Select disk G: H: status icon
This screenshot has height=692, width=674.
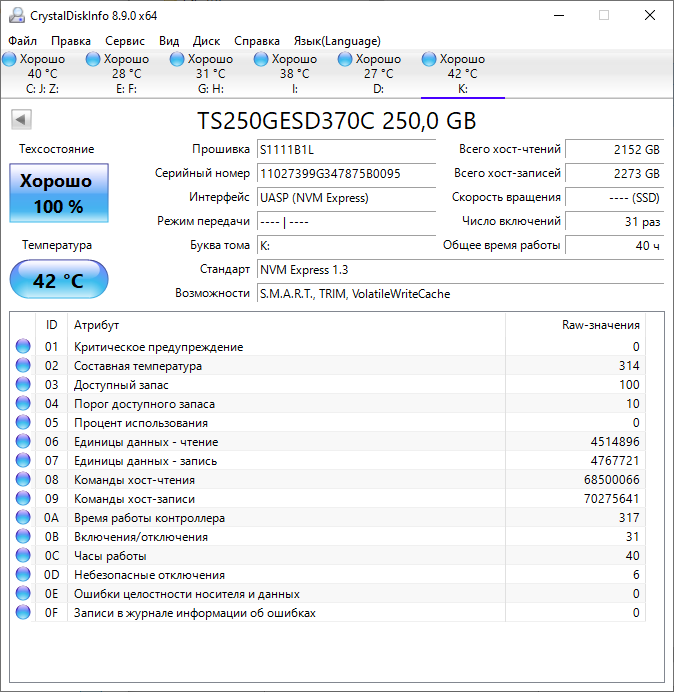[177, 59]
